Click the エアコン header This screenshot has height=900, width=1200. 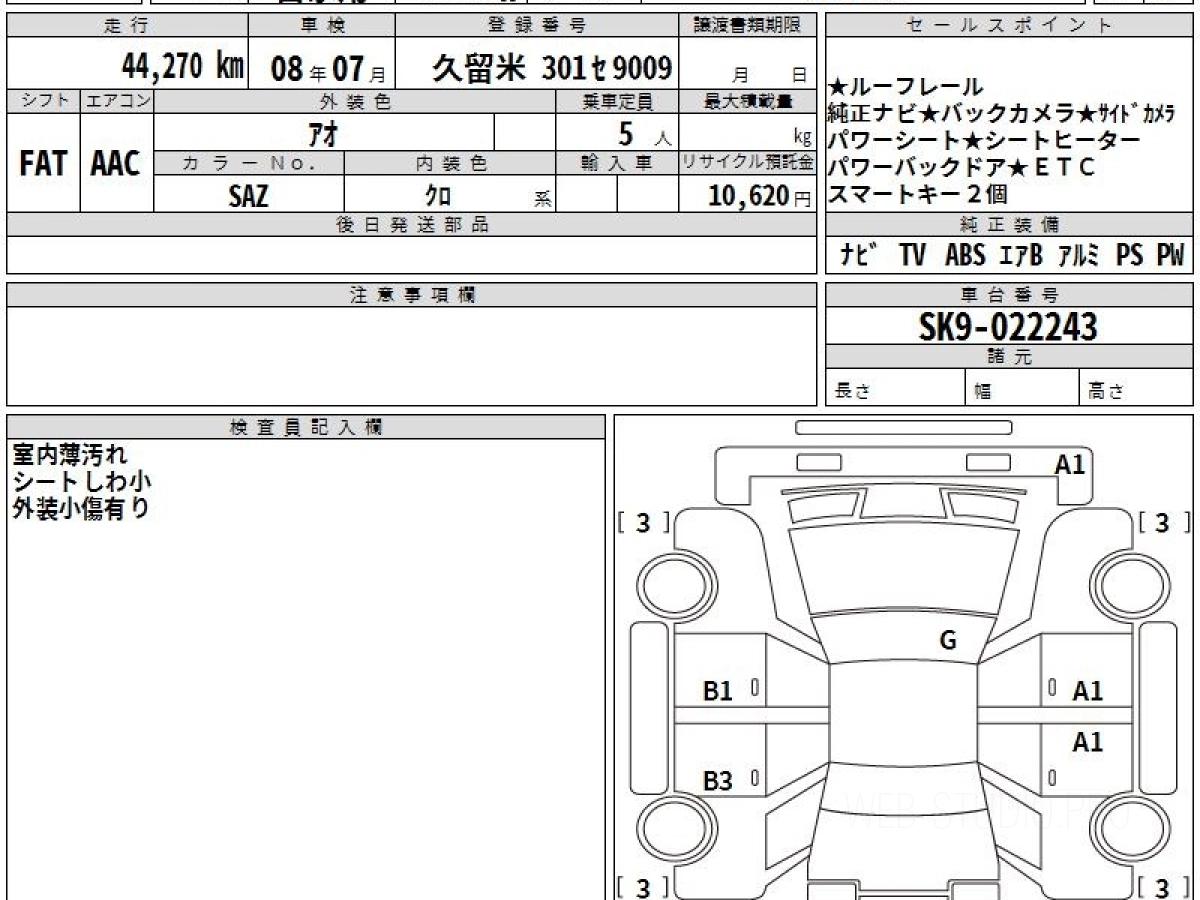117,101
